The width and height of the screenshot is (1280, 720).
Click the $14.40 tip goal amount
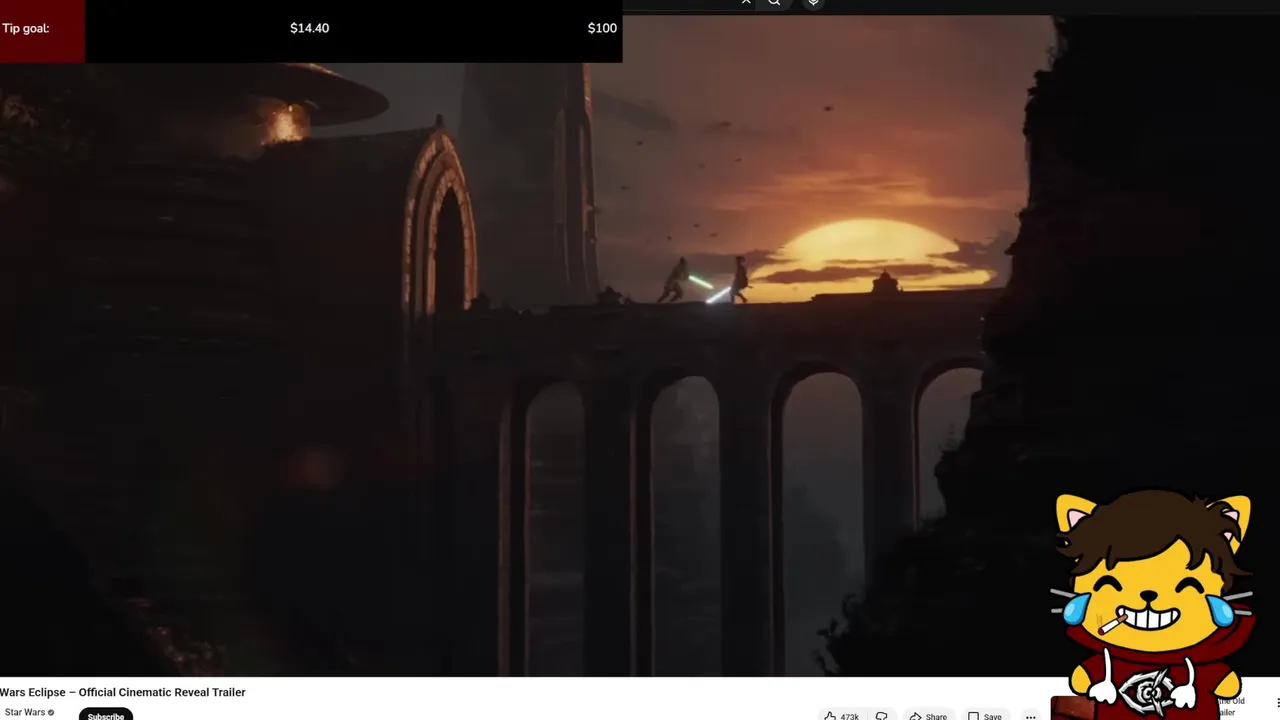[x=309, y=28]
